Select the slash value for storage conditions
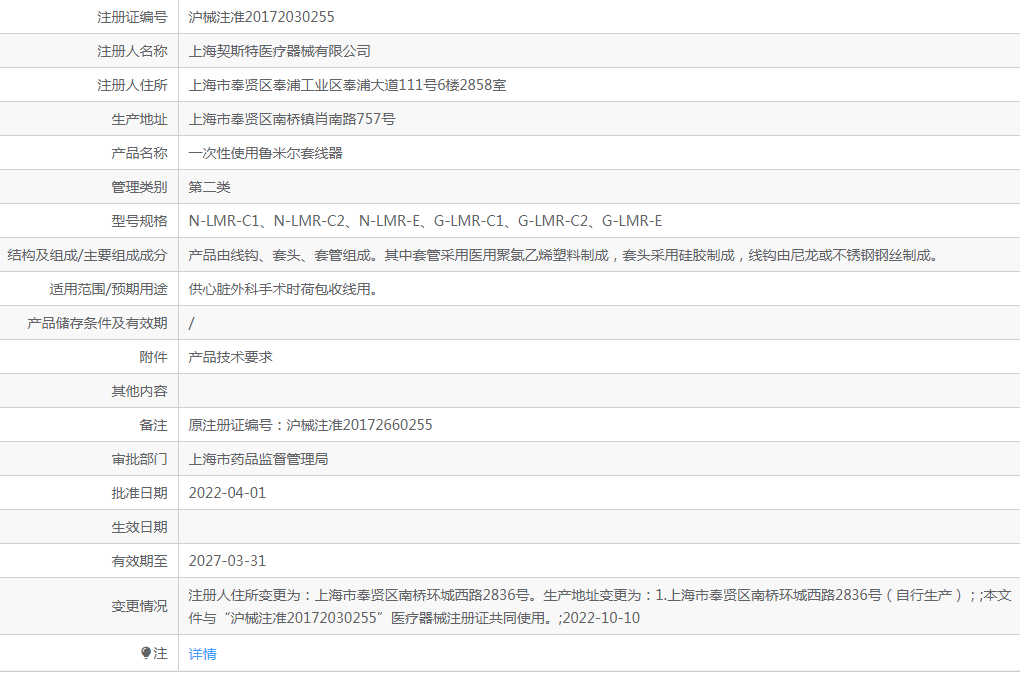 click(x=191, y=323)
